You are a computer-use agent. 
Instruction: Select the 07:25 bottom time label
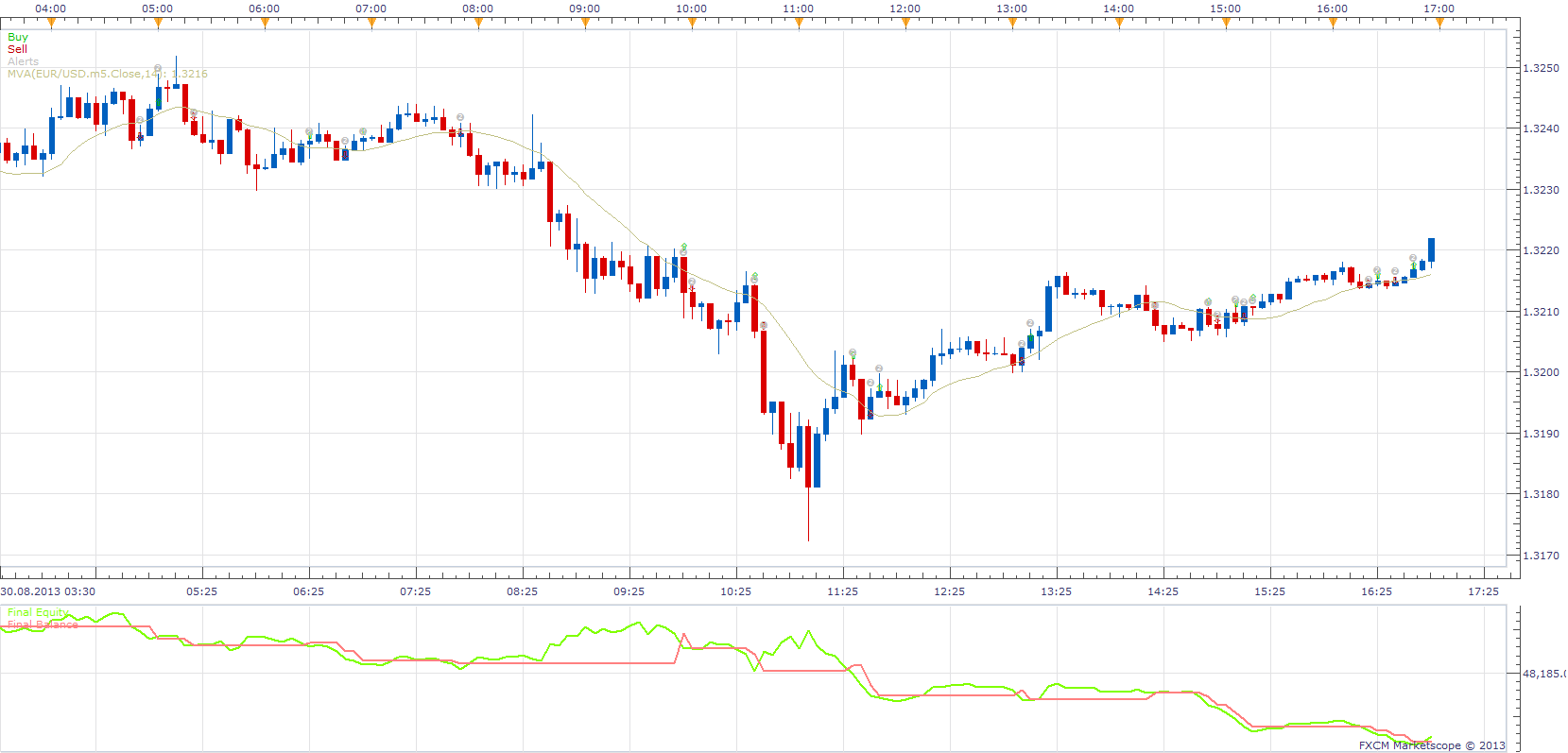pos(415,591)
